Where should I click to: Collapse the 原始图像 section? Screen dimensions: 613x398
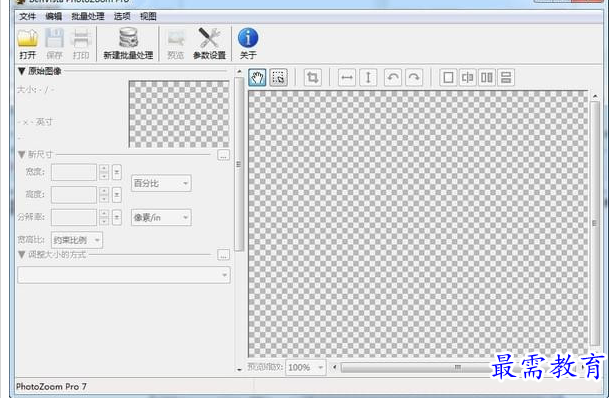tap(22, 71)
